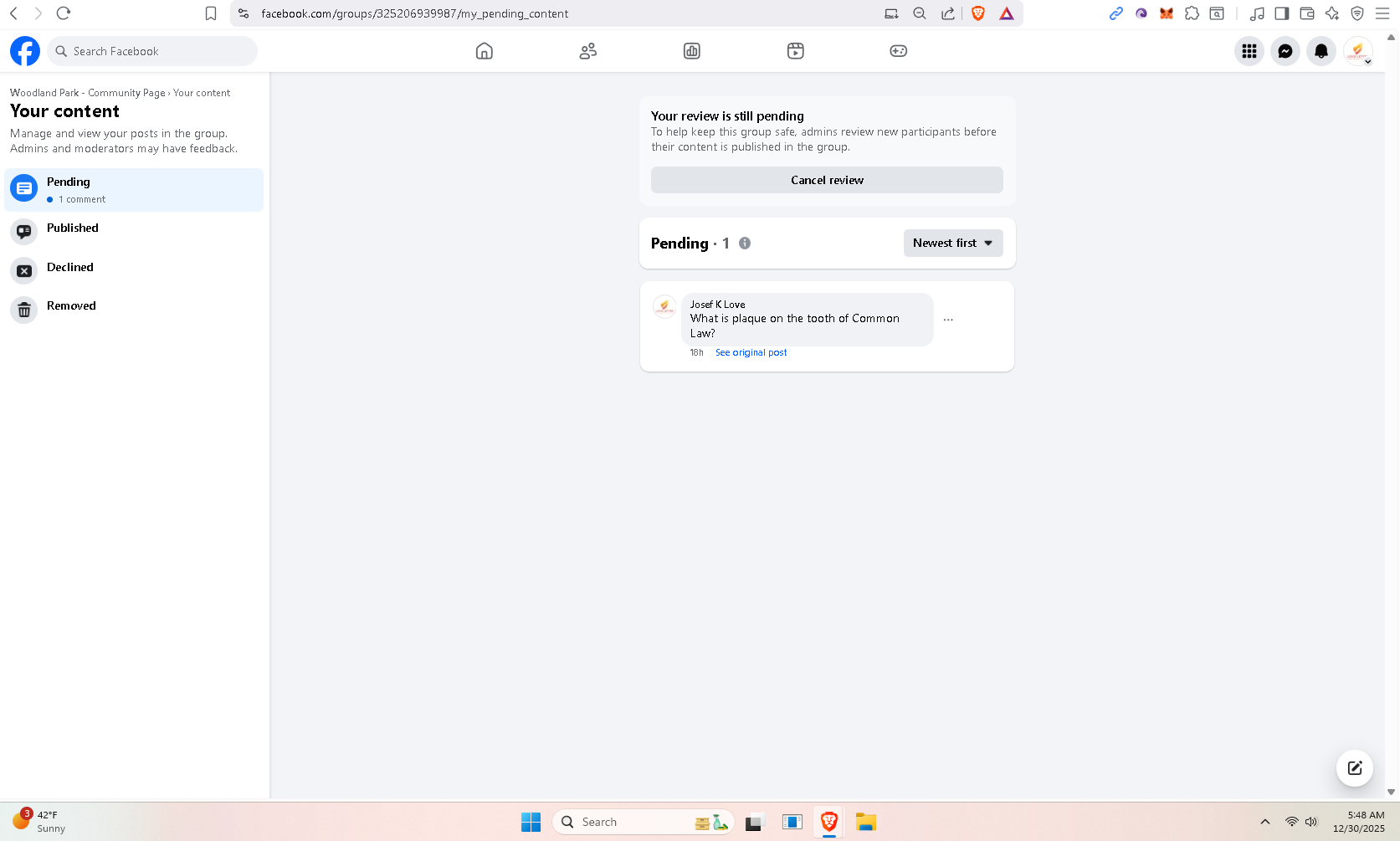
Task: Open the Friends icon in top navigation
Action: pyautogui.click(x=587, y=51)
